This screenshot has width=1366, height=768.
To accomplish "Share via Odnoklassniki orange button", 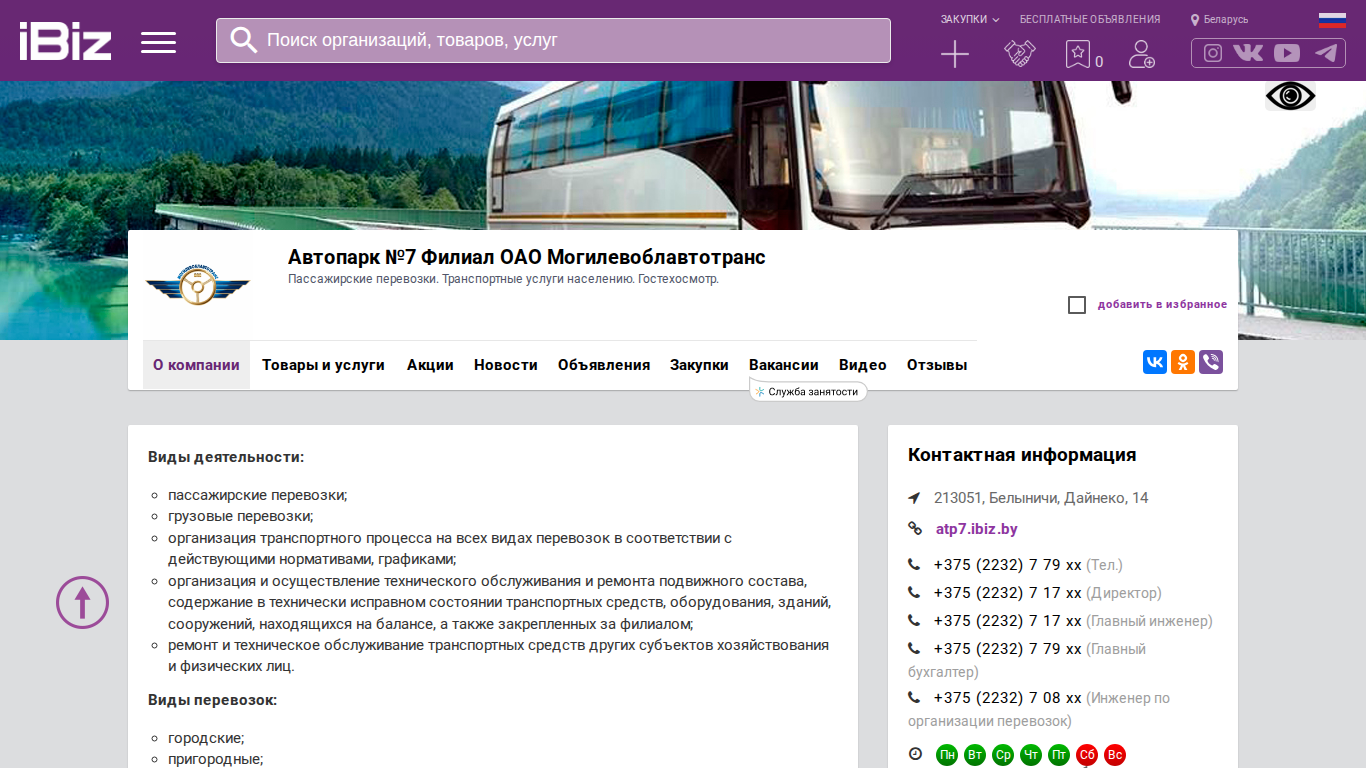I will coord(1183,362).
